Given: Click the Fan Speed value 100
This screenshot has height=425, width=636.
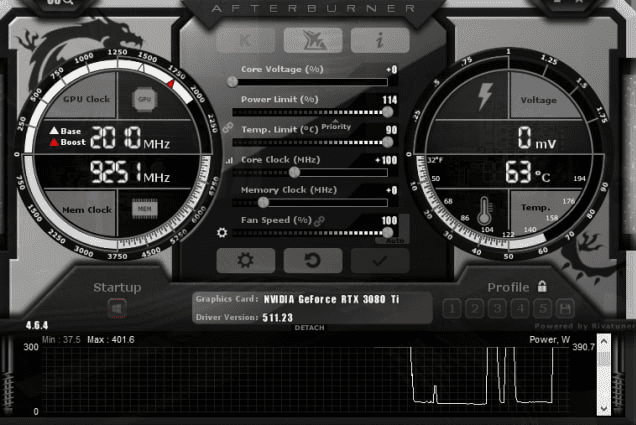Looking at the screenshot, I should point(389,221).
